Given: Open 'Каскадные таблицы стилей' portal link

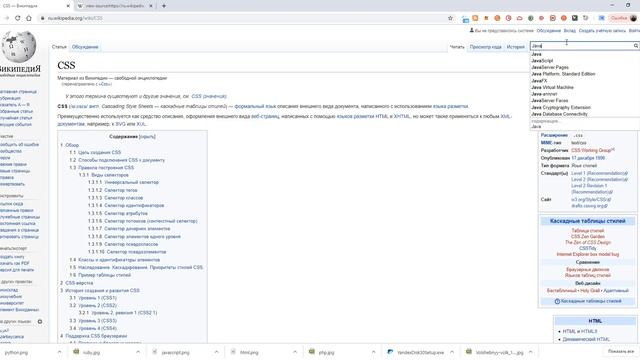Looking at the screenshot, I should click(x=591, y=301).
